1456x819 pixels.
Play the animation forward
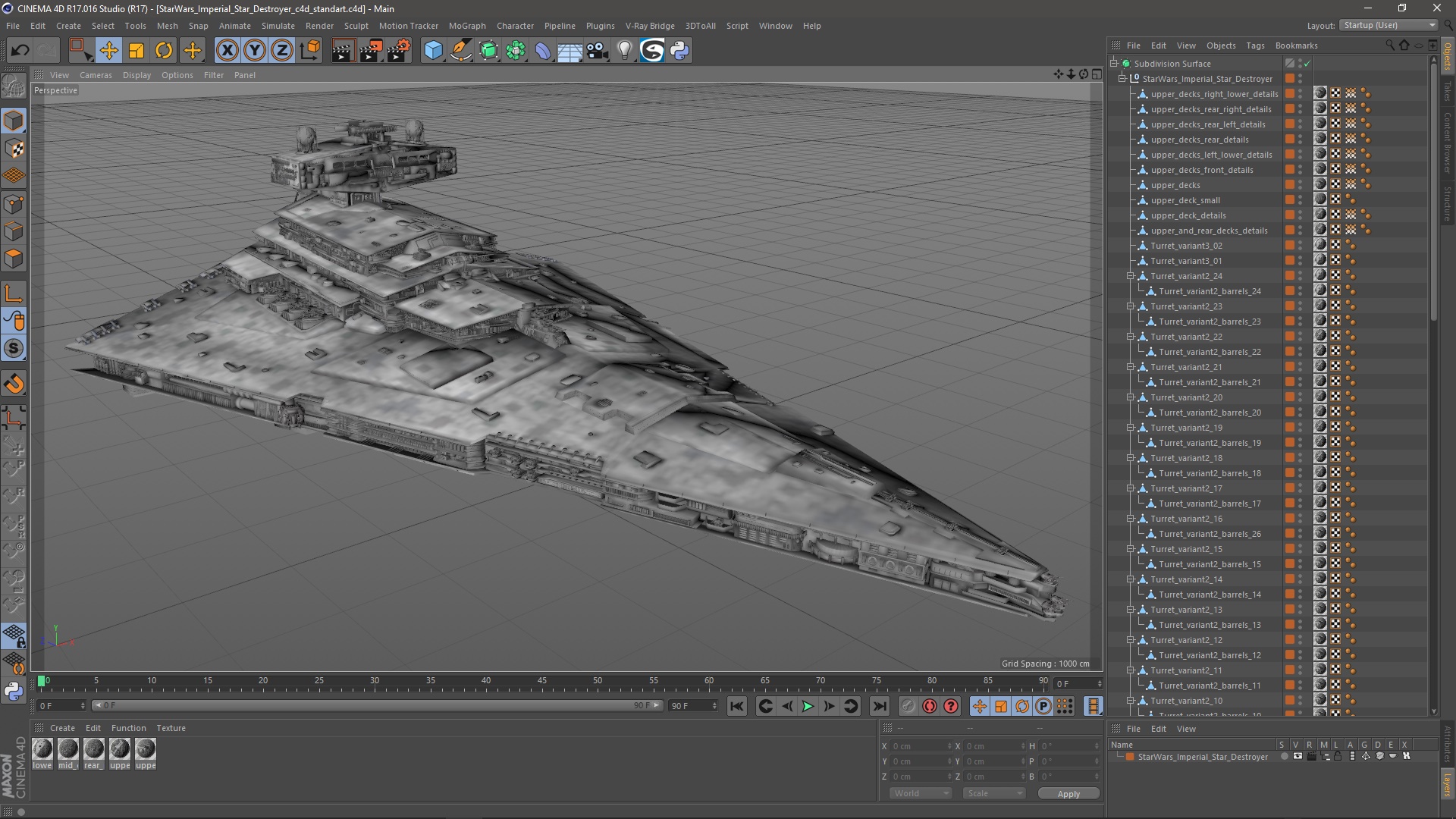pyautogui.click(x=808, y=706)
